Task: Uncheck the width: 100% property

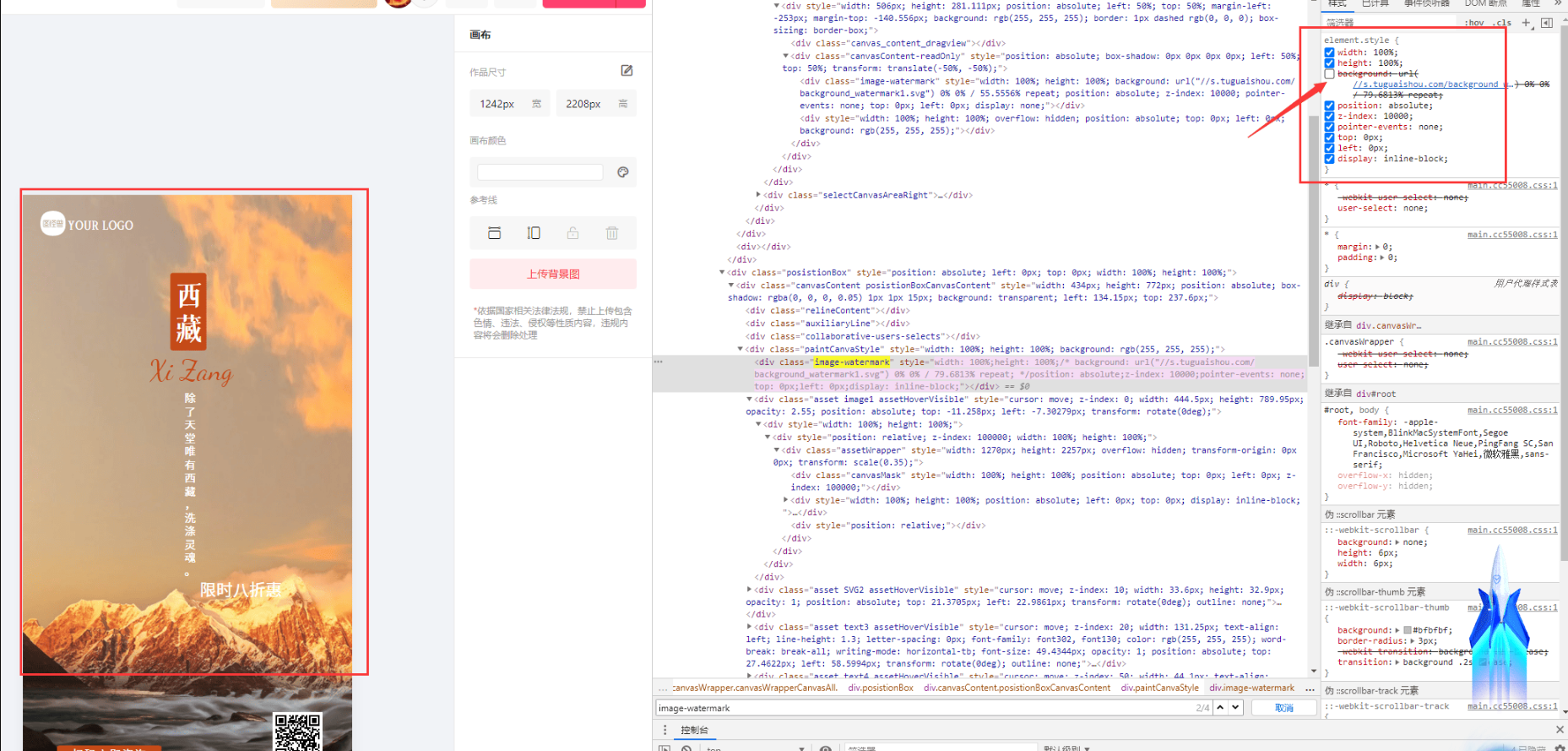Action: [x=1329, y=52]
